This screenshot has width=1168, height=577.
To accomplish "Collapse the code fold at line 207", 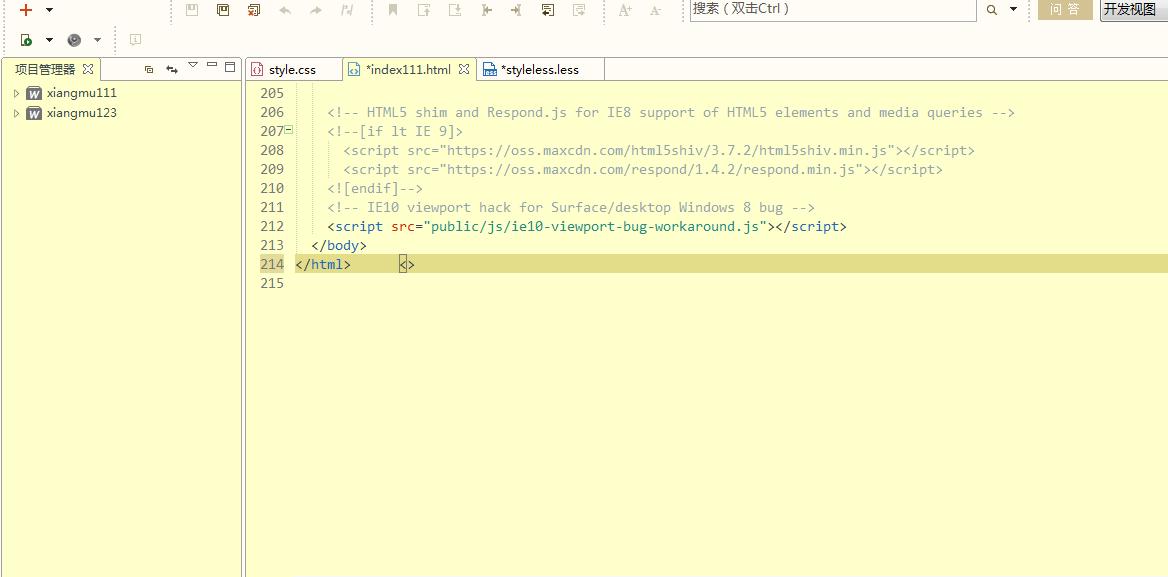I will [289, 130].
